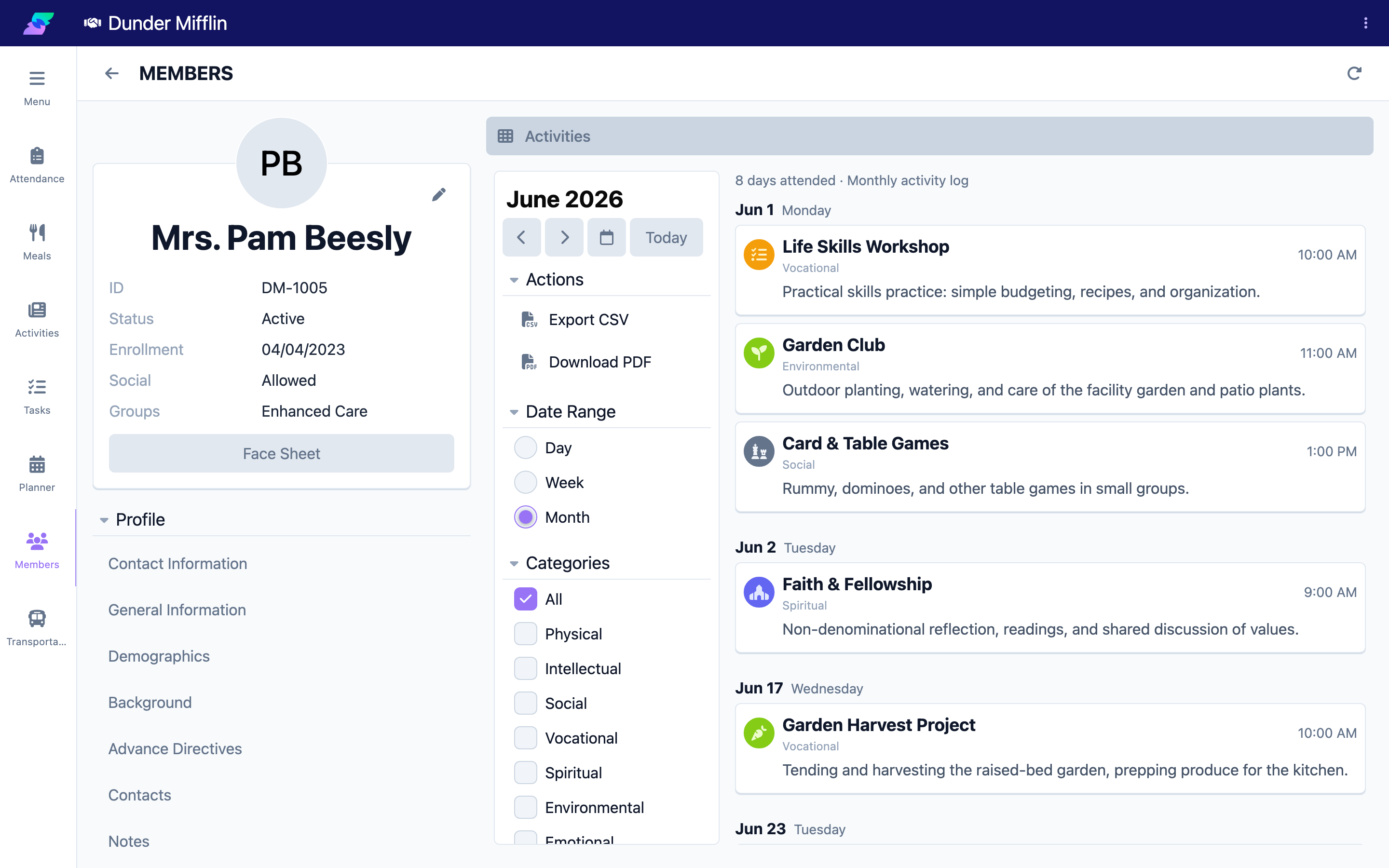The image size is (1389, 868).
Task: Open Demographics profile item
Action: pos(159,656)
